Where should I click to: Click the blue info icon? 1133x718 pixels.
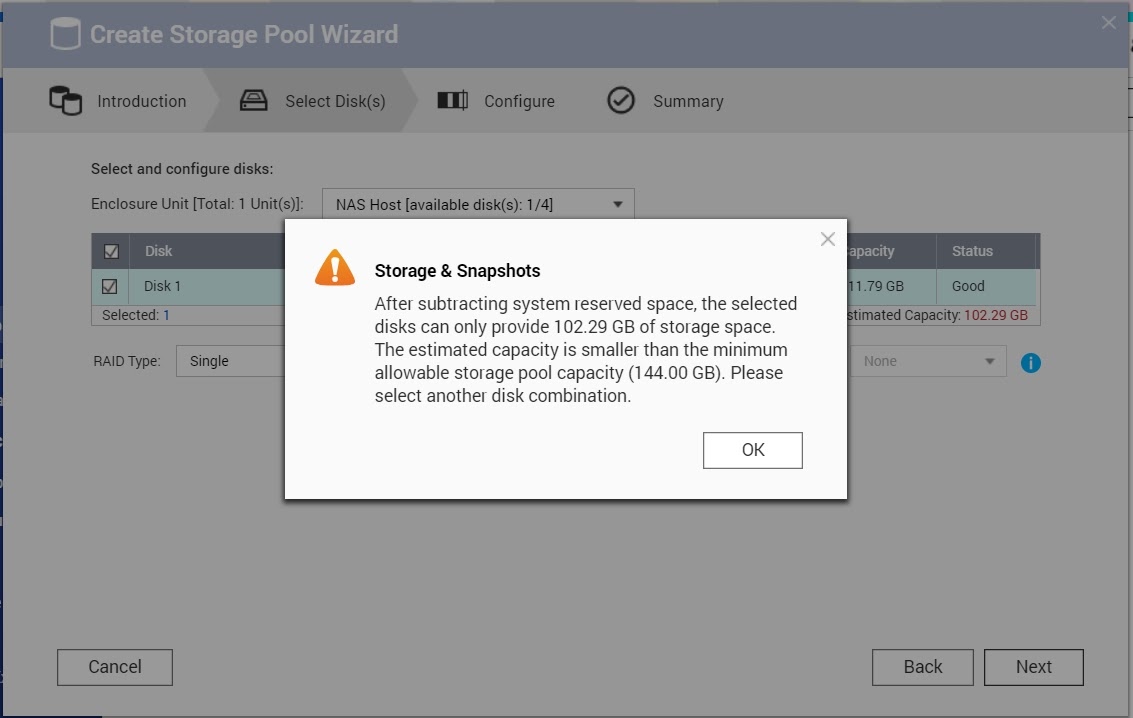pos(1031,363)
